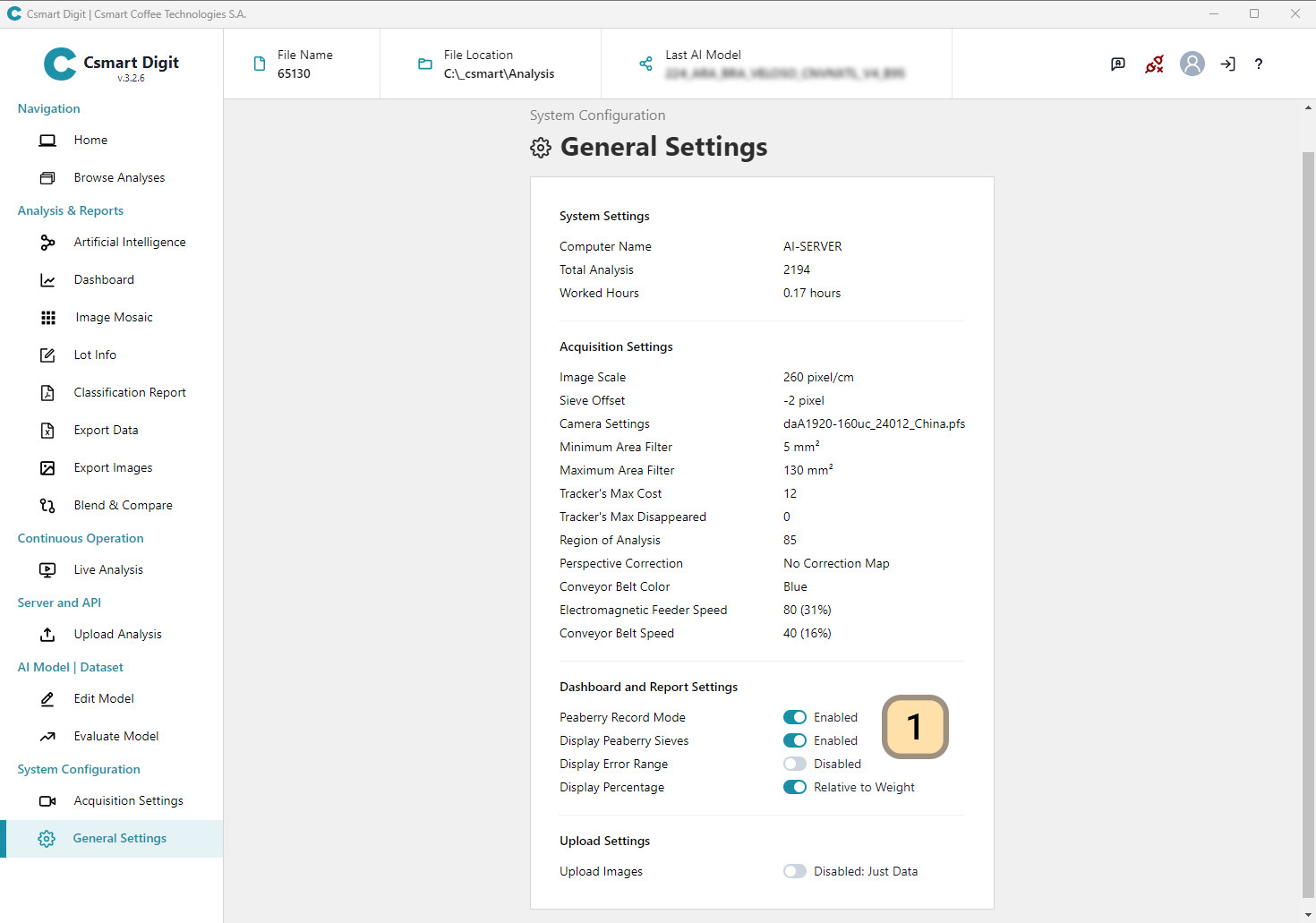
Task: Open the Image Mosaic view
Action: 114,317
